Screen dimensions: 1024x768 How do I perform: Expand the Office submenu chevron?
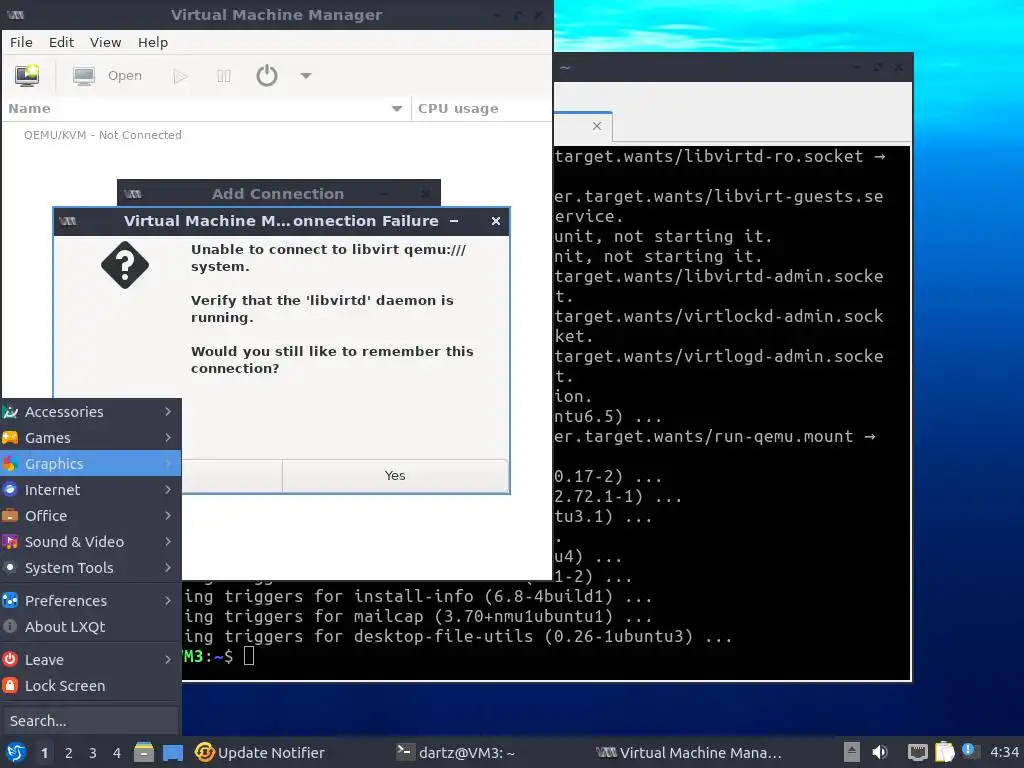point(168,516)
